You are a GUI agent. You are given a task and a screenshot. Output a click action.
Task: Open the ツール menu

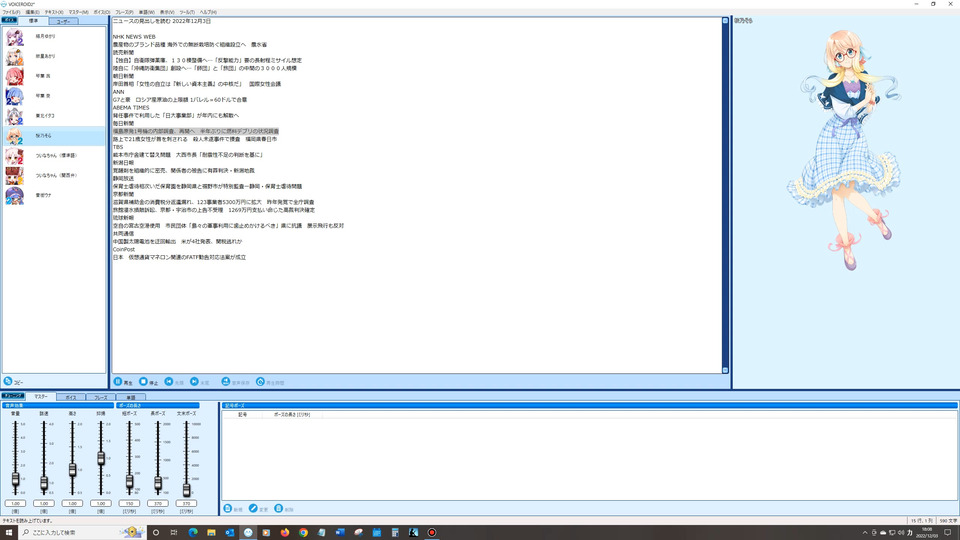[187, 12]
